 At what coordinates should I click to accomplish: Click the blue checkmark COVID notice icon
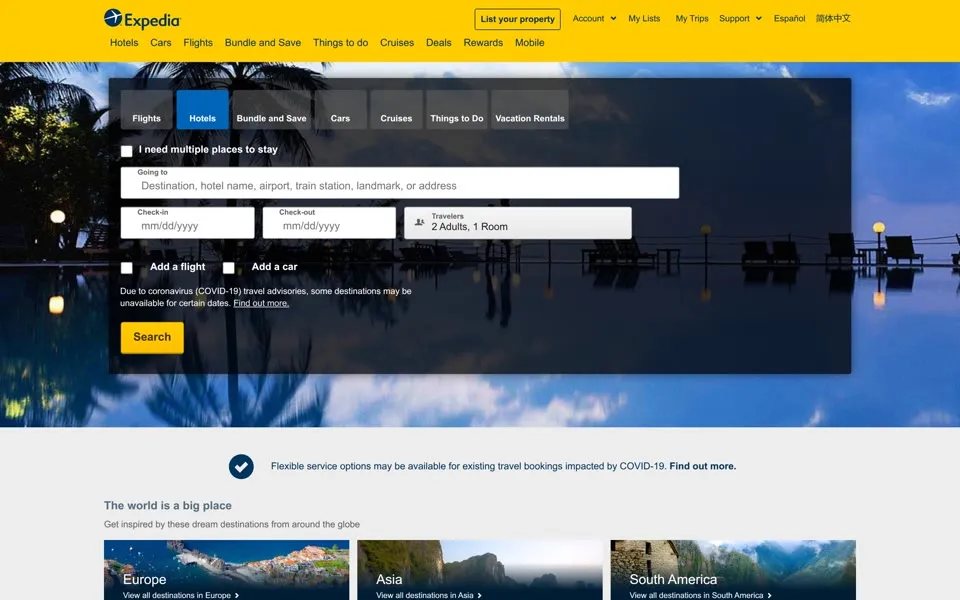coord(241,467)
